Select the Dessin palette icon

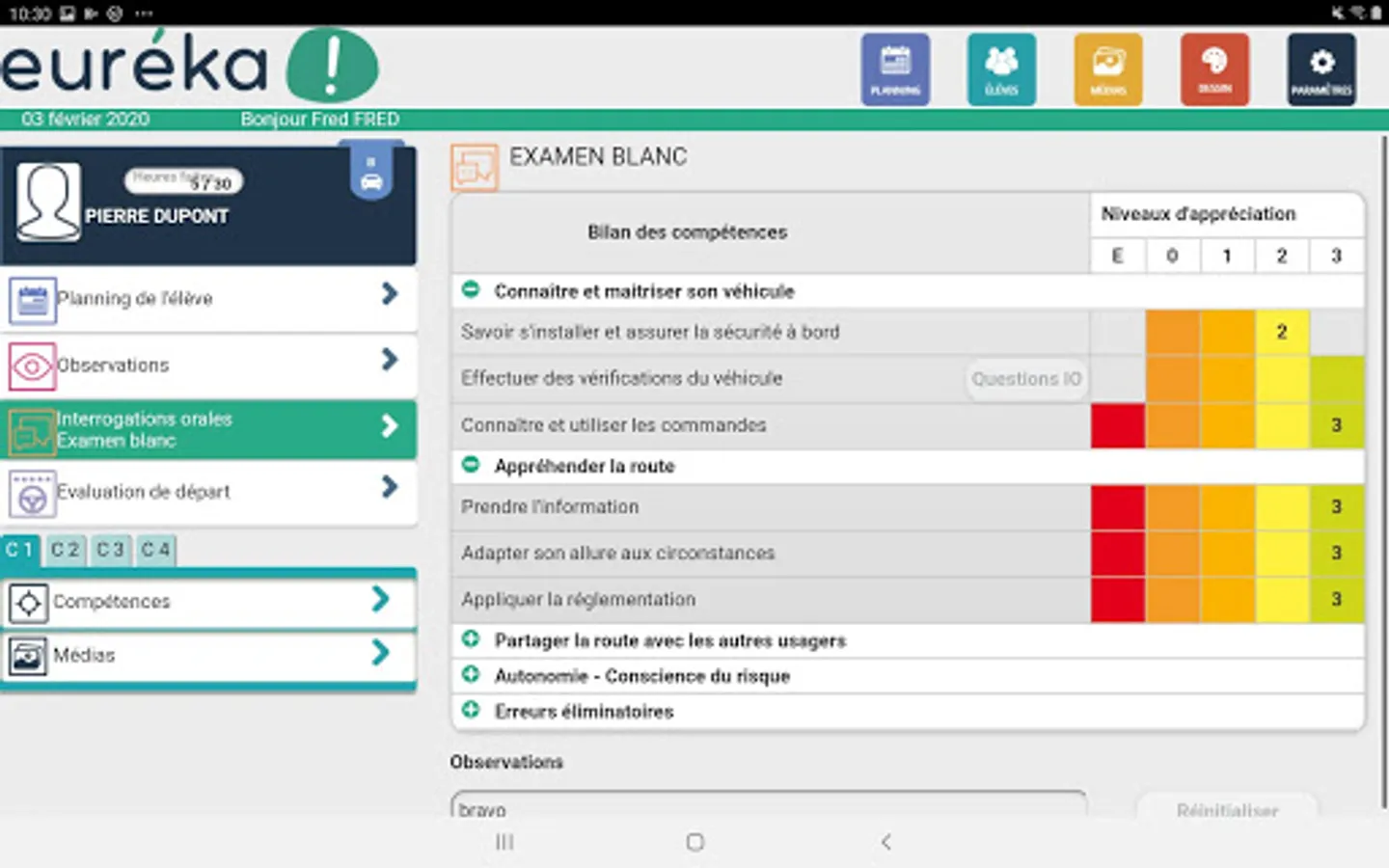pyautogui.click(x=1214, y=68)
